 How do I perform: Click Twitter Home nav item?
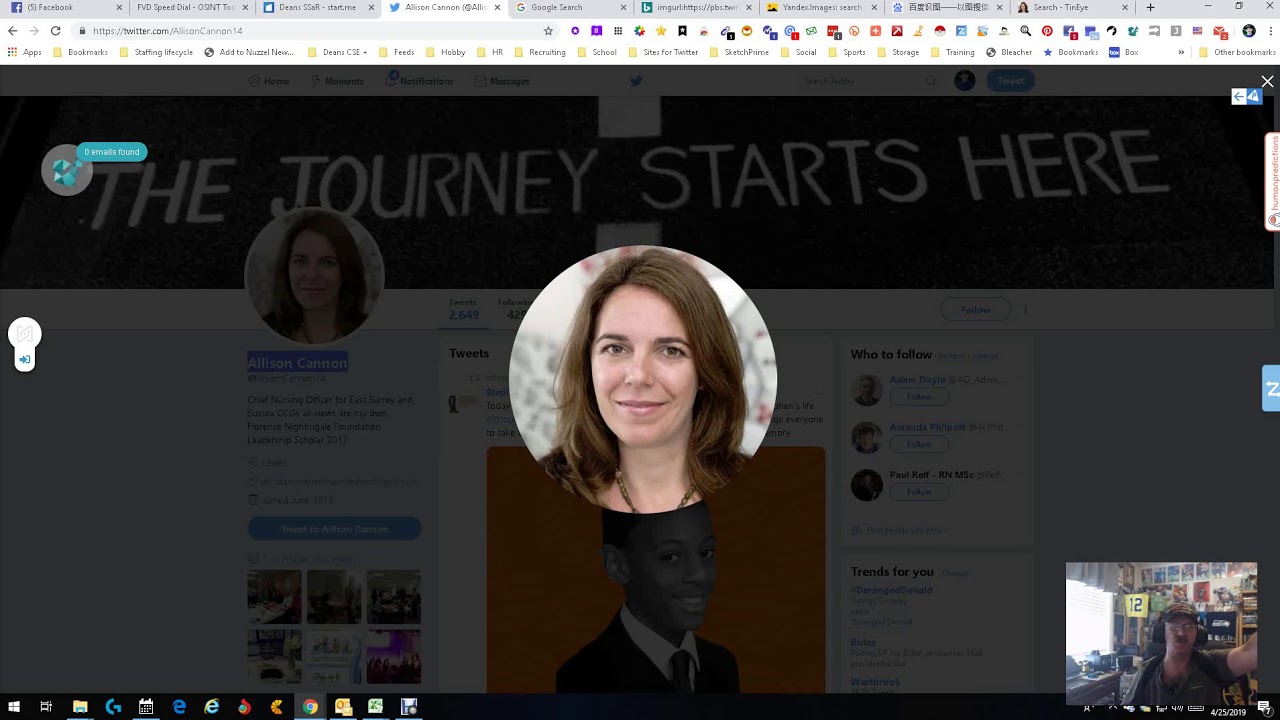pyautogui.click(x=269, y=81)
